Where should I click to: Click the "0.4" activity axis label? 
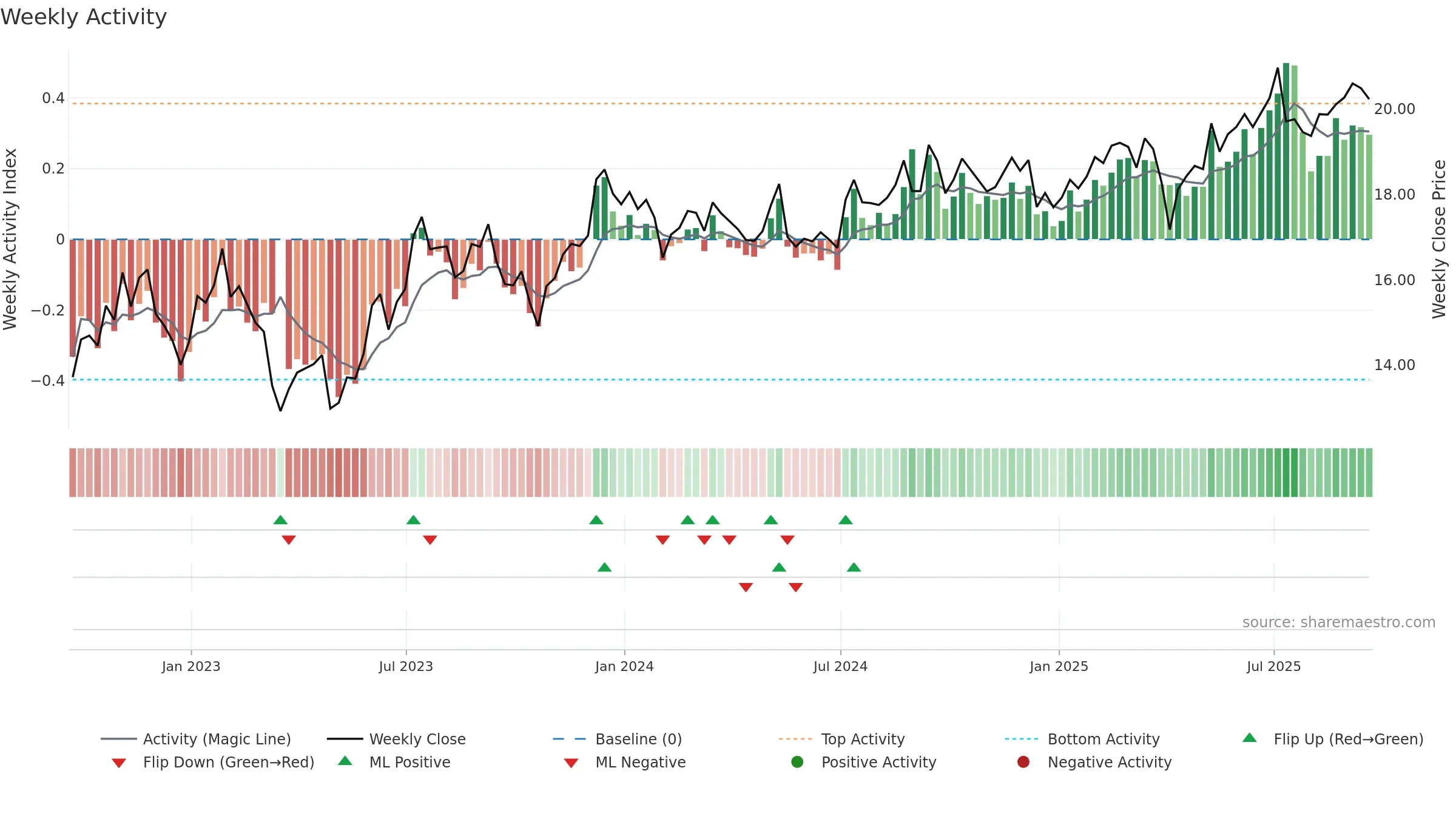pyautogui.click(x=53, y=98)
